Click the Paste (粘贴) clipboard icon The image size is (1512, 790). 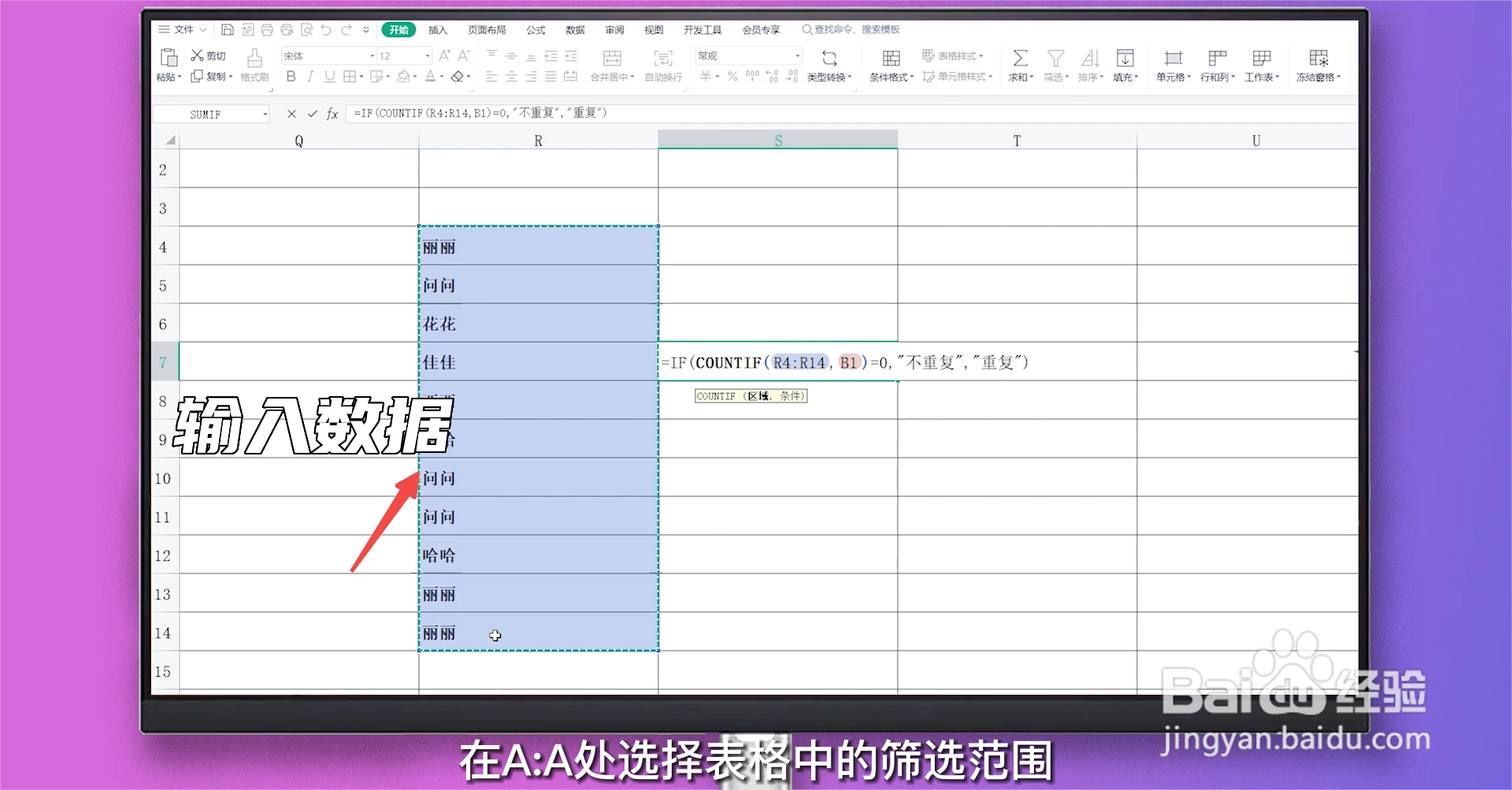169,57
